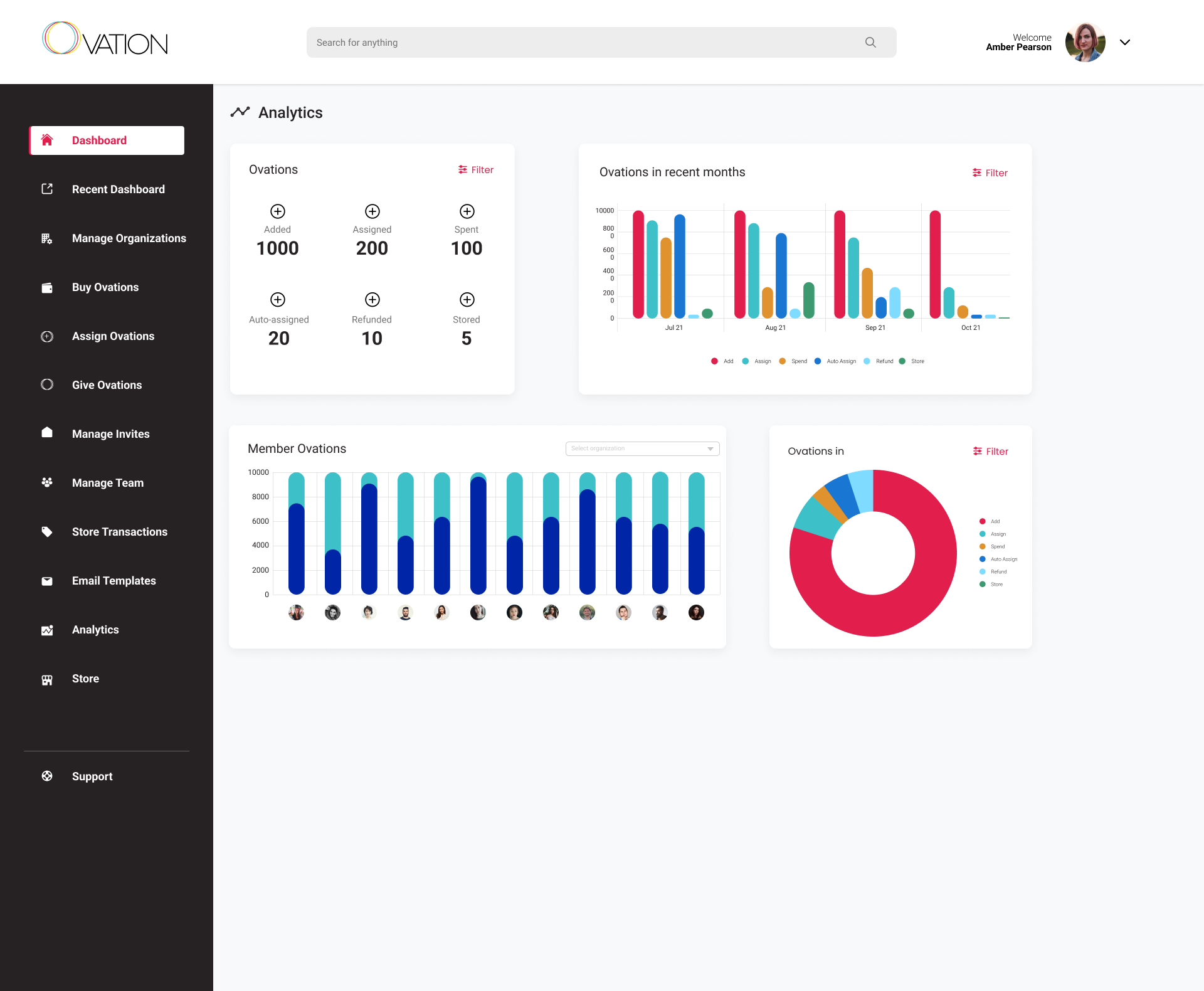Click the Manage Team people icon
This screenshot has width=1204, height=991.
coord(47,482)
